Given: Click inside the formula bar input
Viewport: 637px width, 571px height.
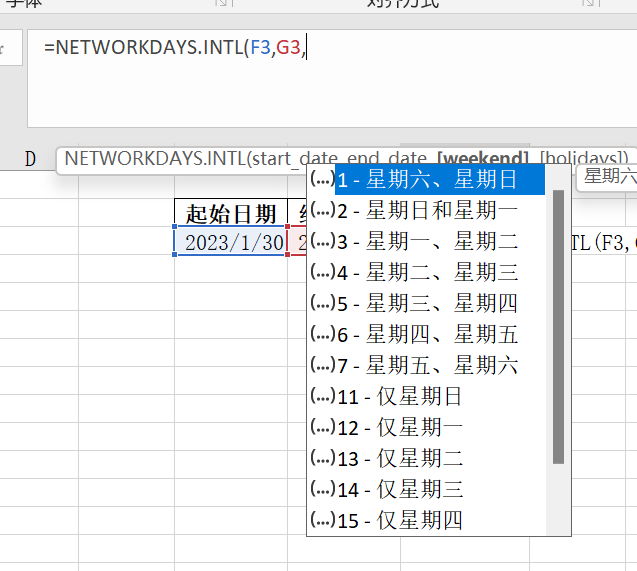Looking at the screenshot, I should tap(332, 78).
